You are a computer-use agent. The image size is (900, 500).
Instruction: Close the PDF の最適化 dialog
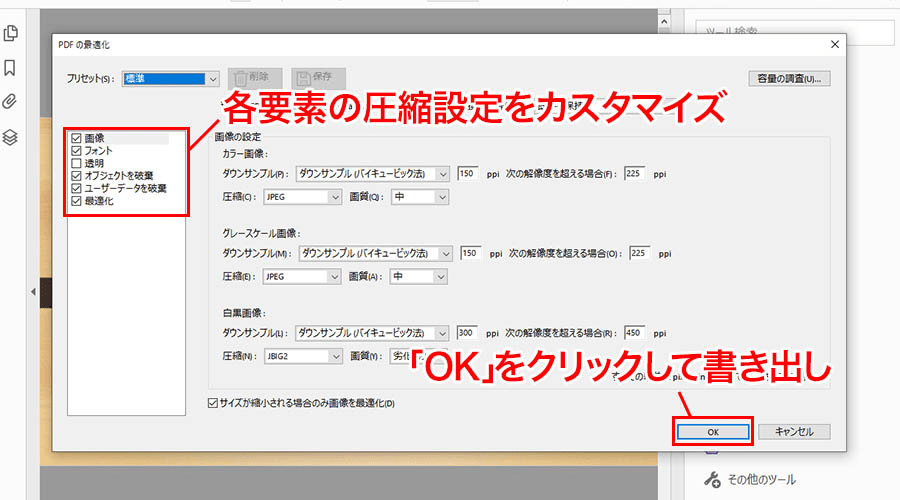point(835,44)
